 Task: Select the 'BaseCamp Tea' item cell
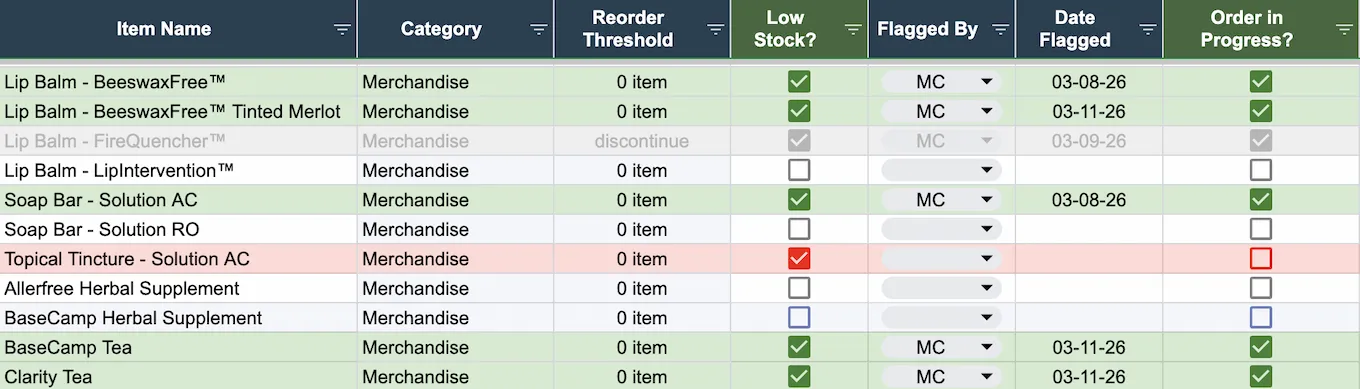178,347
